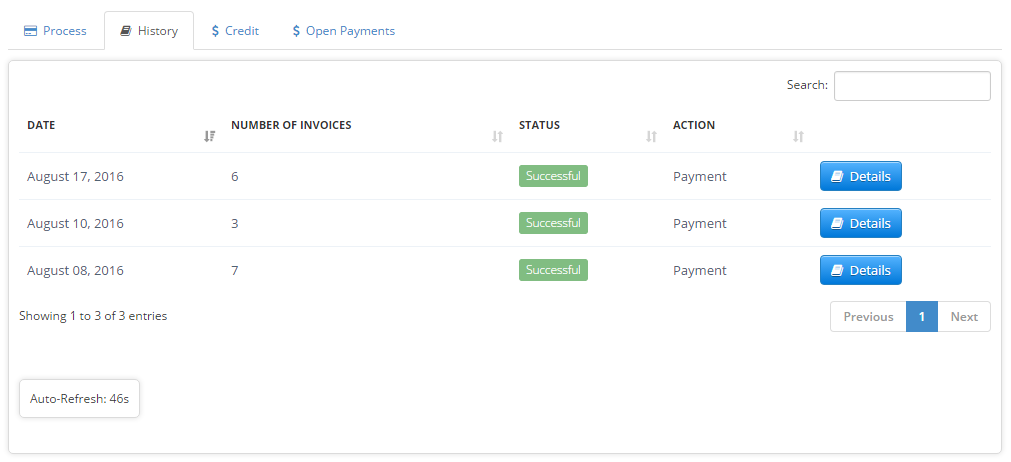The image size is (1011, 462).
Task: Select the August 10, 2016 date cell
Action: [x=75, y=224]
